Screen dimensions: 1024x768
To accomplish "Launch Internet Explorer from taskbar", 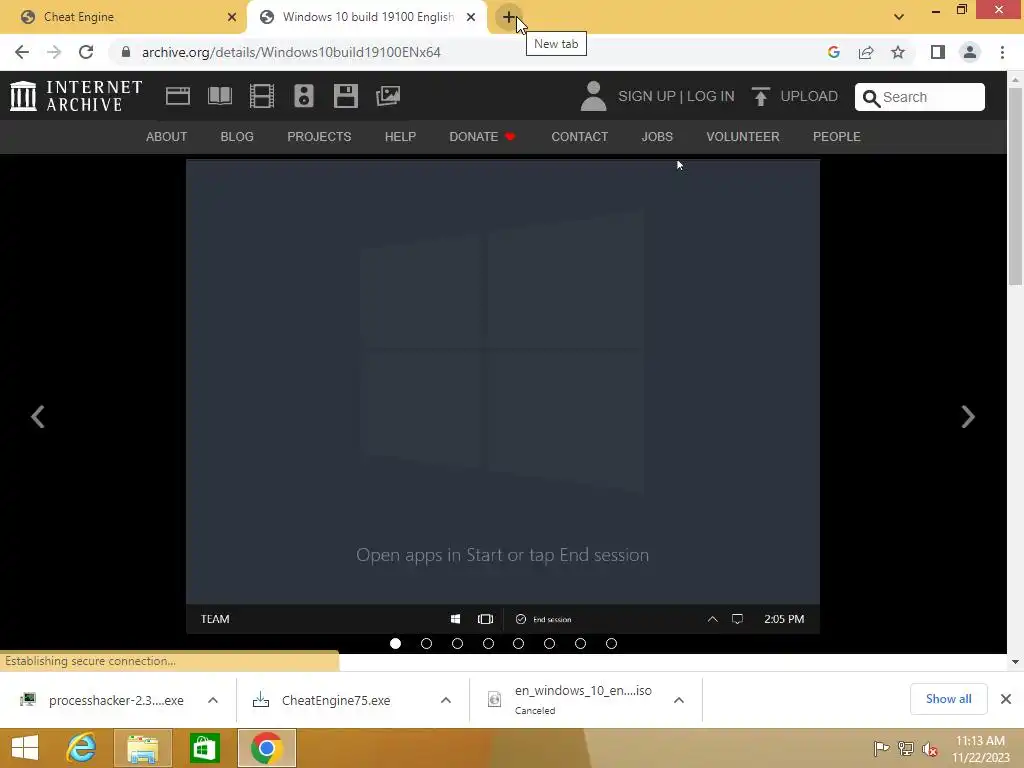I will click(82, 748).
